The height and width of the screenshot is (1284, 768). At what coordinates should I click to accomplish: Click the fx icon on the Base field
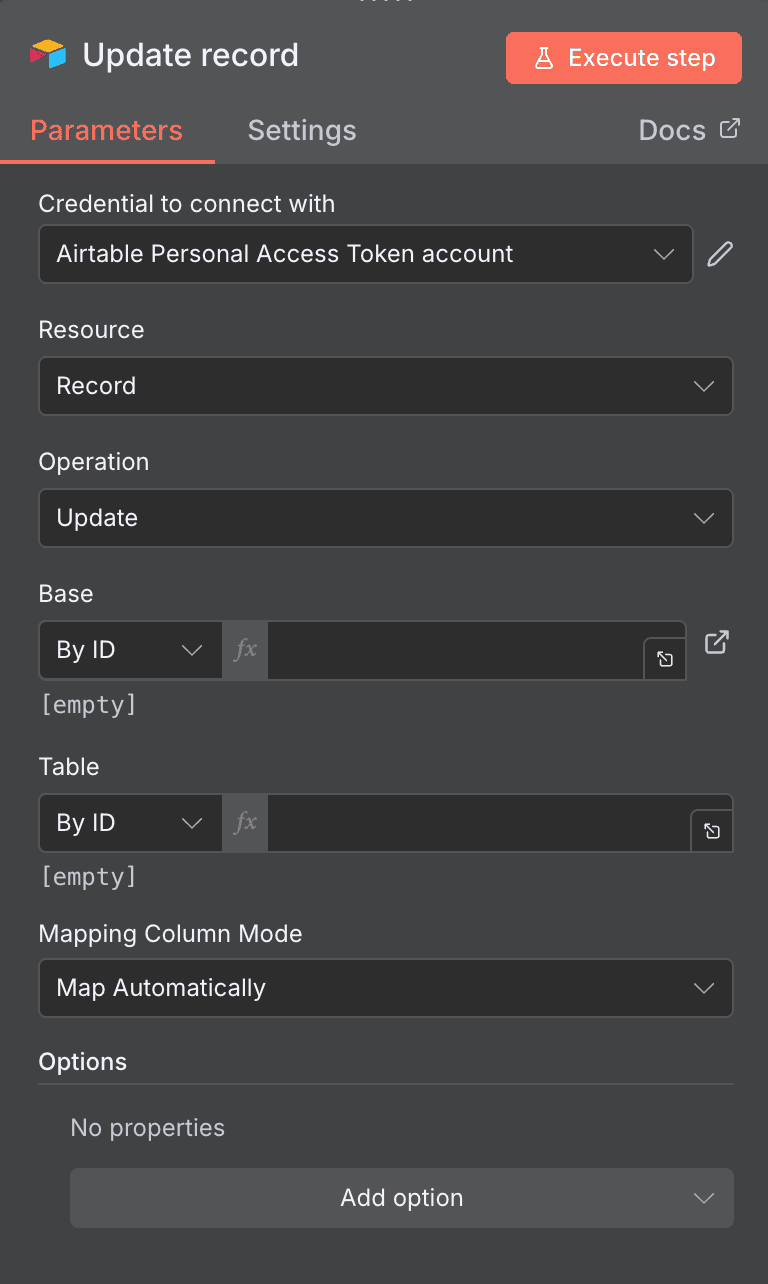tap(244, 650)
